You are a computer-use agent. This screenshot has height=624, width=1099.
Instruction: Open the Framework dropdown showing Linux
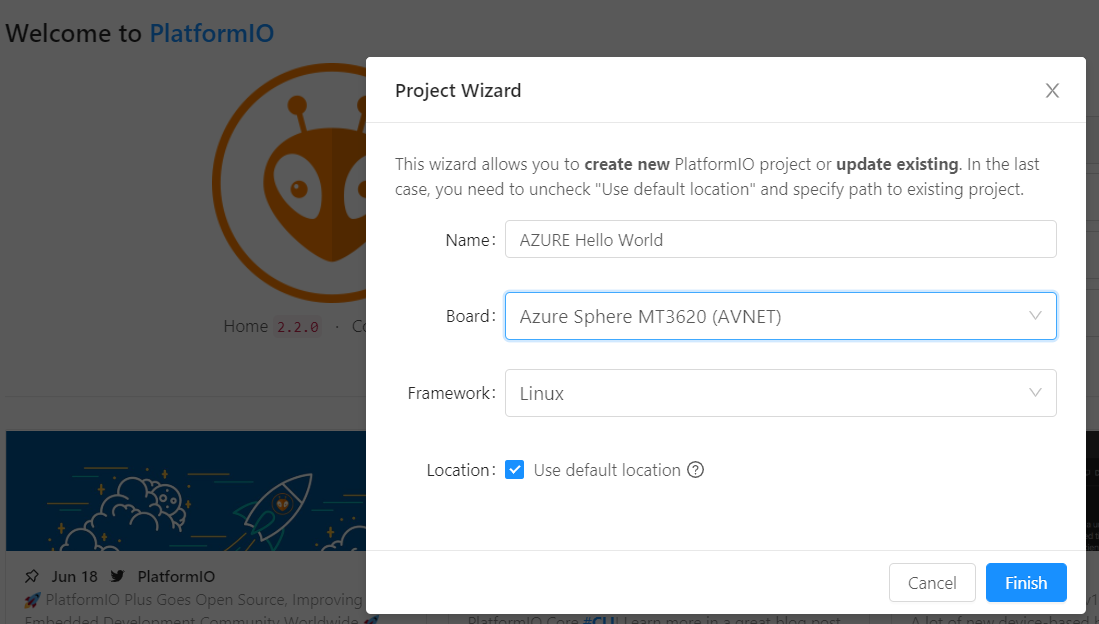click(780, 393)
